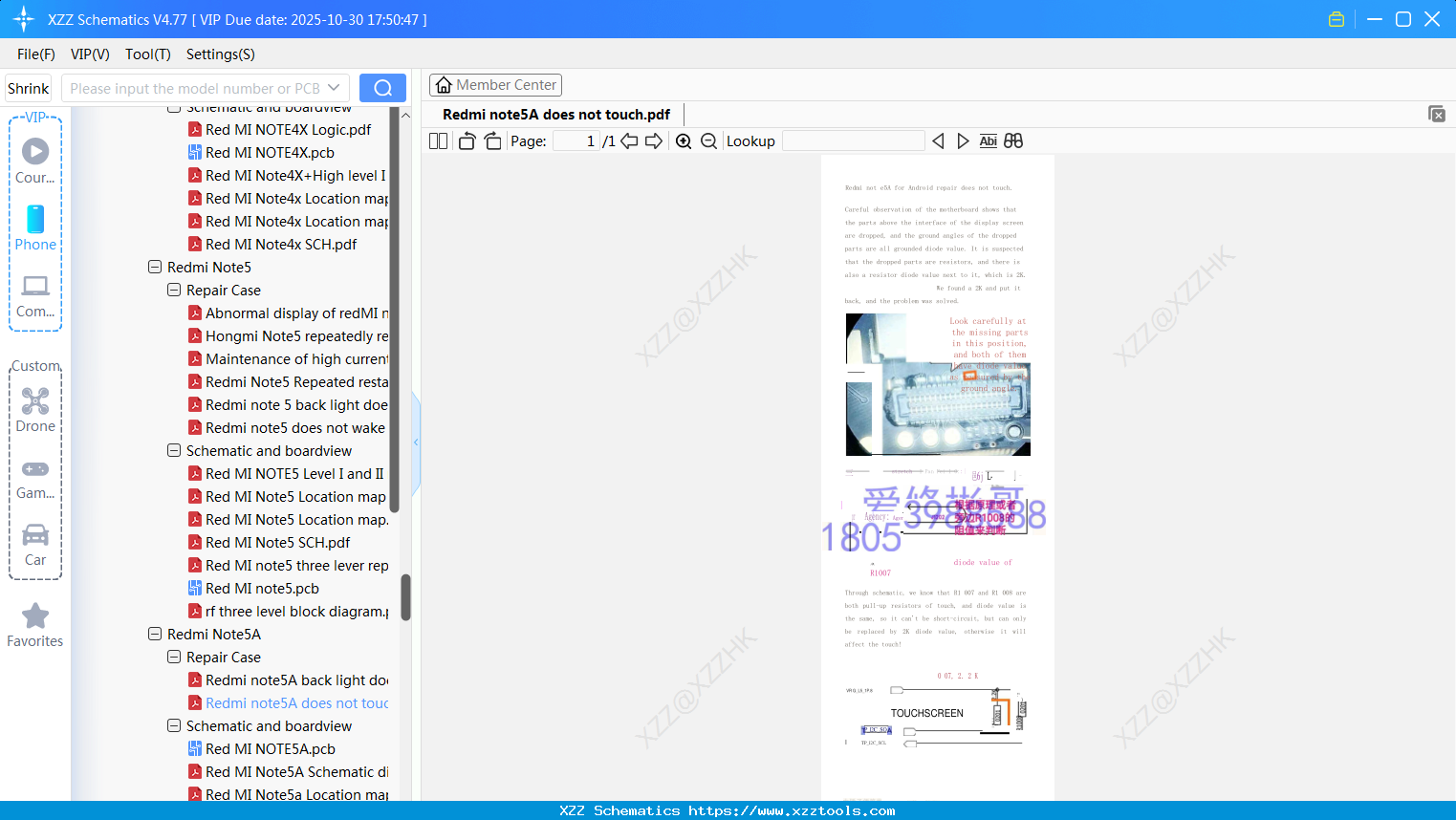Collapse Repair Case under Redmi Note5
The height and width of the screenshot is (820, 1456).
tap(174, 291)
